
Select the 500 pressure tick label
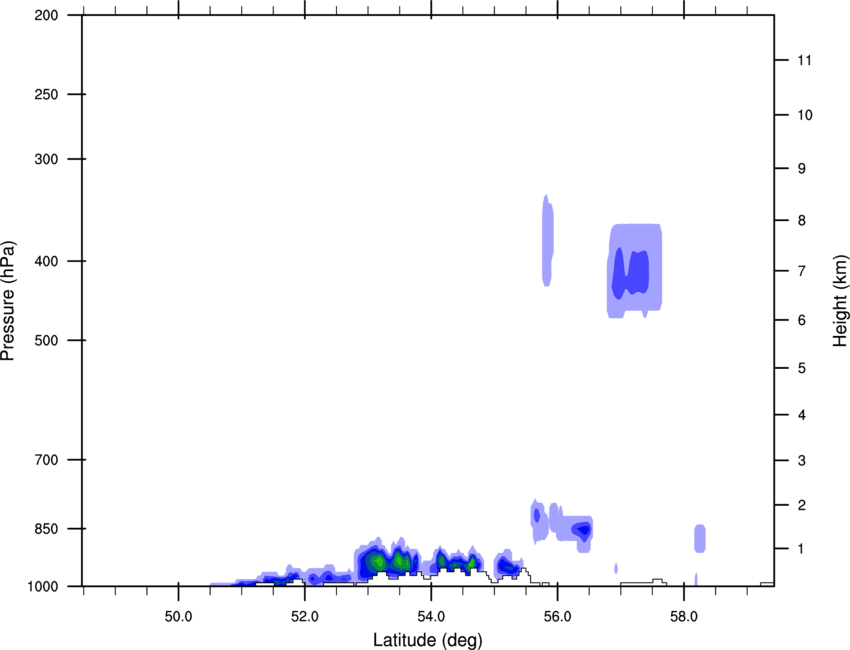point(46,340)
